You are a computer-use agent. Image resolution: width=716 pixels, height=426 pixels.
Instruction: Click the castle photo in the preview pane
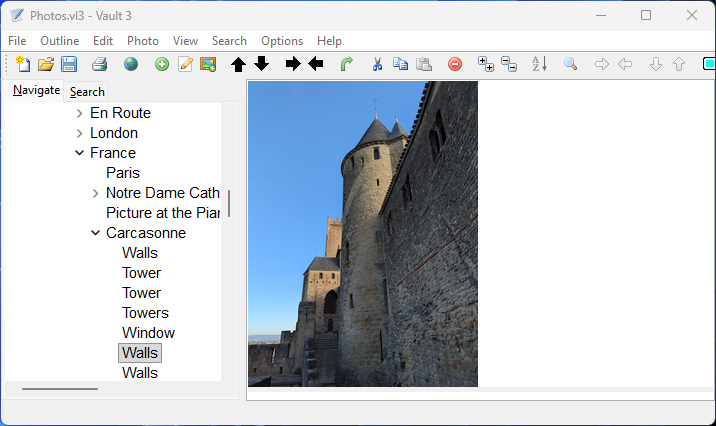(362, 233)
